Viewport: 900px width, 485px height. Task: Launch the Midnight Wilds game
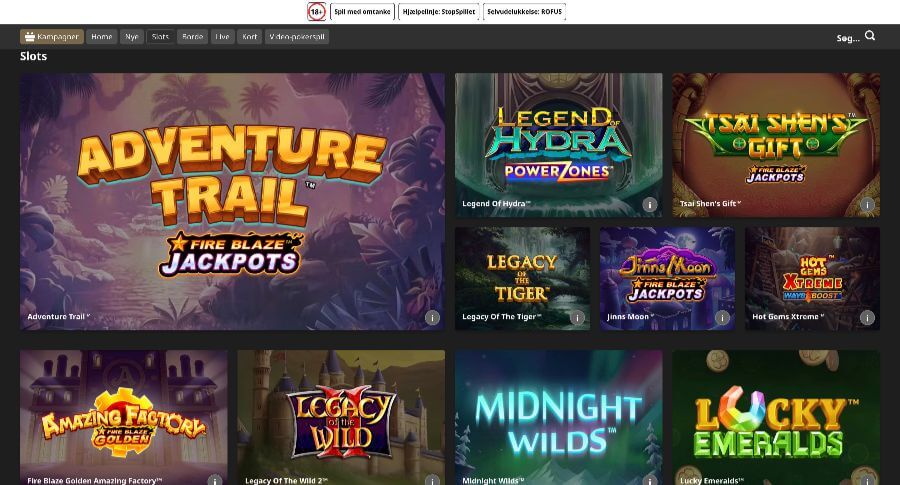tap(558, 418)
